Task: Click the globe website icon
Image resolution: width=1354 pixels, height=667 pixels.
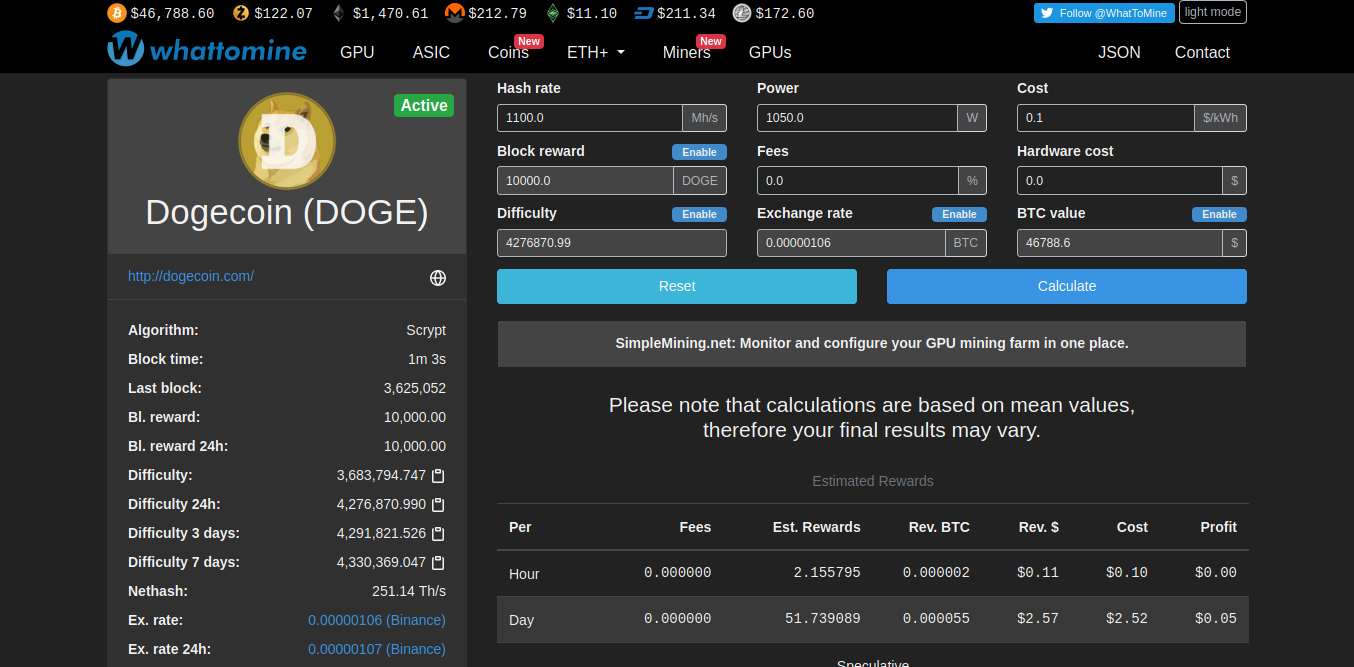Action: click(x=438, y=278)
